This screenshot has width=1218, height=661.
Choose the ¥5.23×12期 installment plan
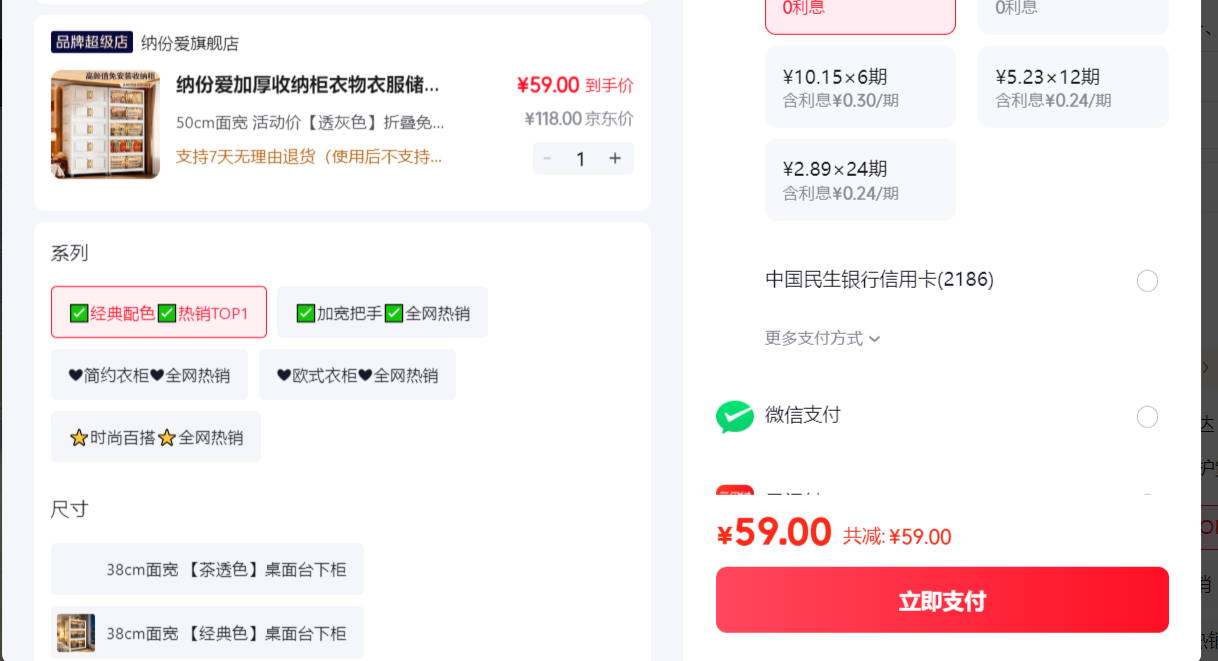pos(1073,87)
